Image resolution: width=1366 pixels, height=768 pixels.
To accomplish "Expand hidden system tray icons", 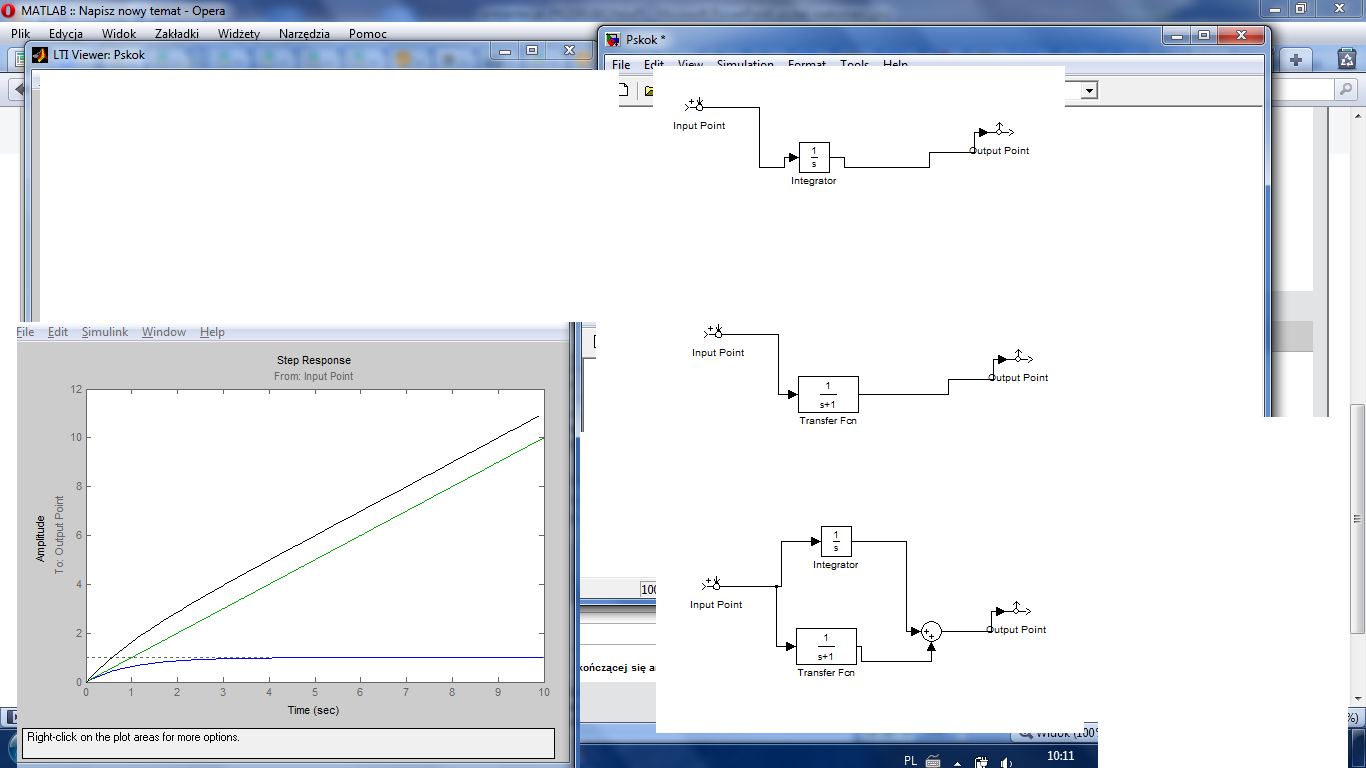I will [956, 763].
